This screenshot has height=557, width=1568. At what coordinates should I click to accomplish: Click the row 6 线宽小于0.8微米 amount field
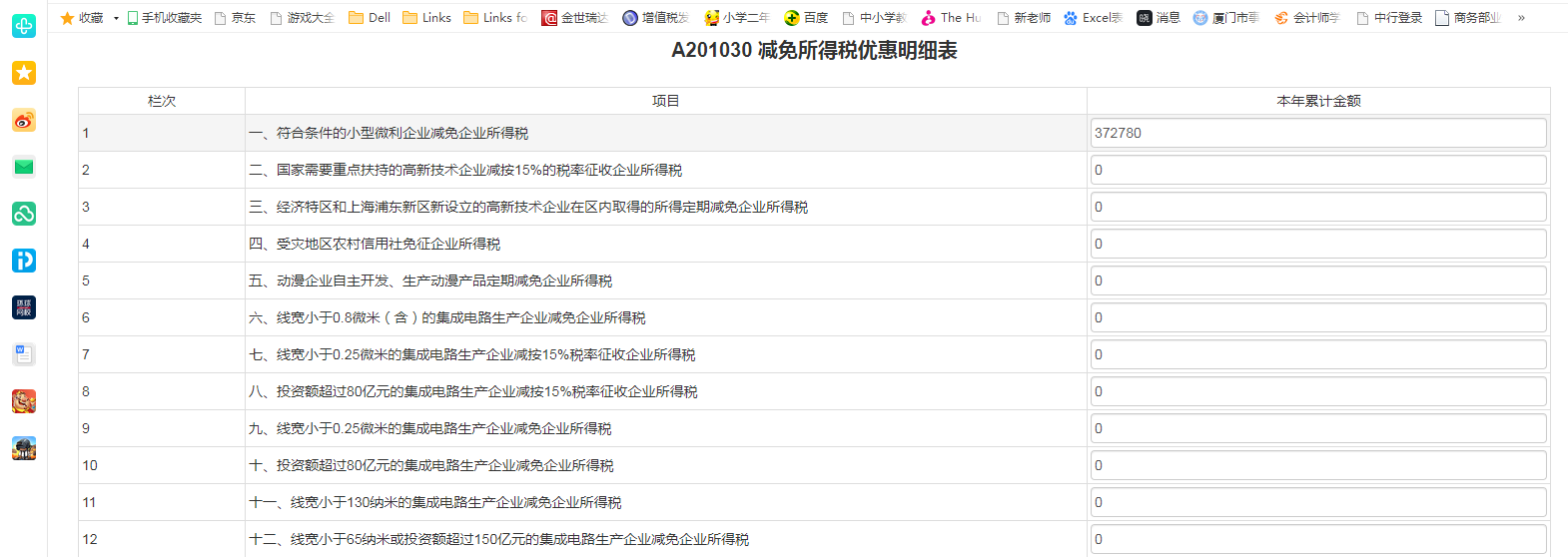click(x=1318, y=317)
